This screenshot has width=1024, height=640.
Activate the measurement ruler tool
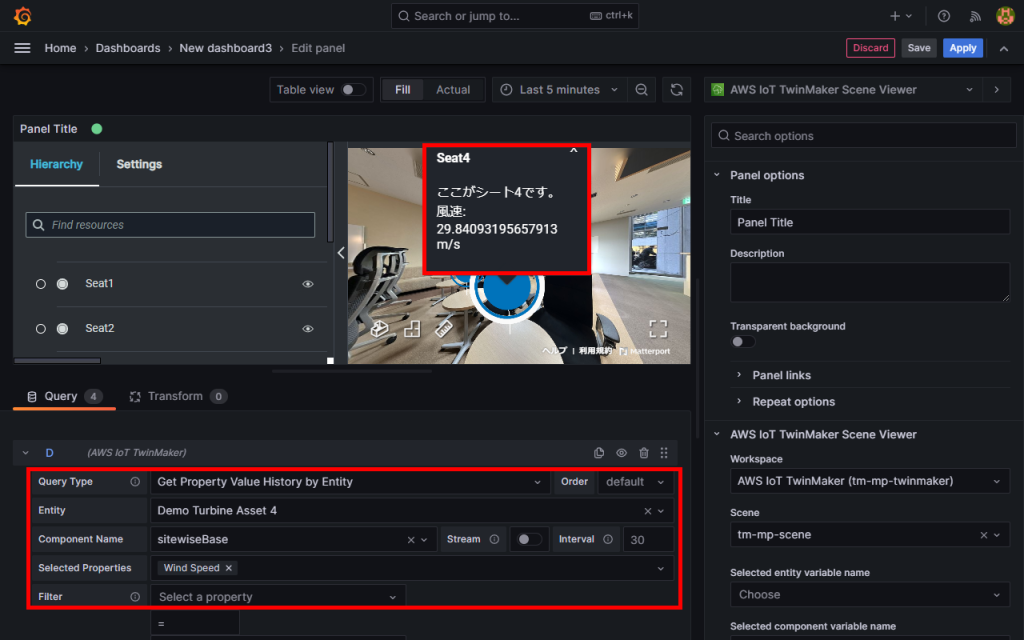point(443,328)
